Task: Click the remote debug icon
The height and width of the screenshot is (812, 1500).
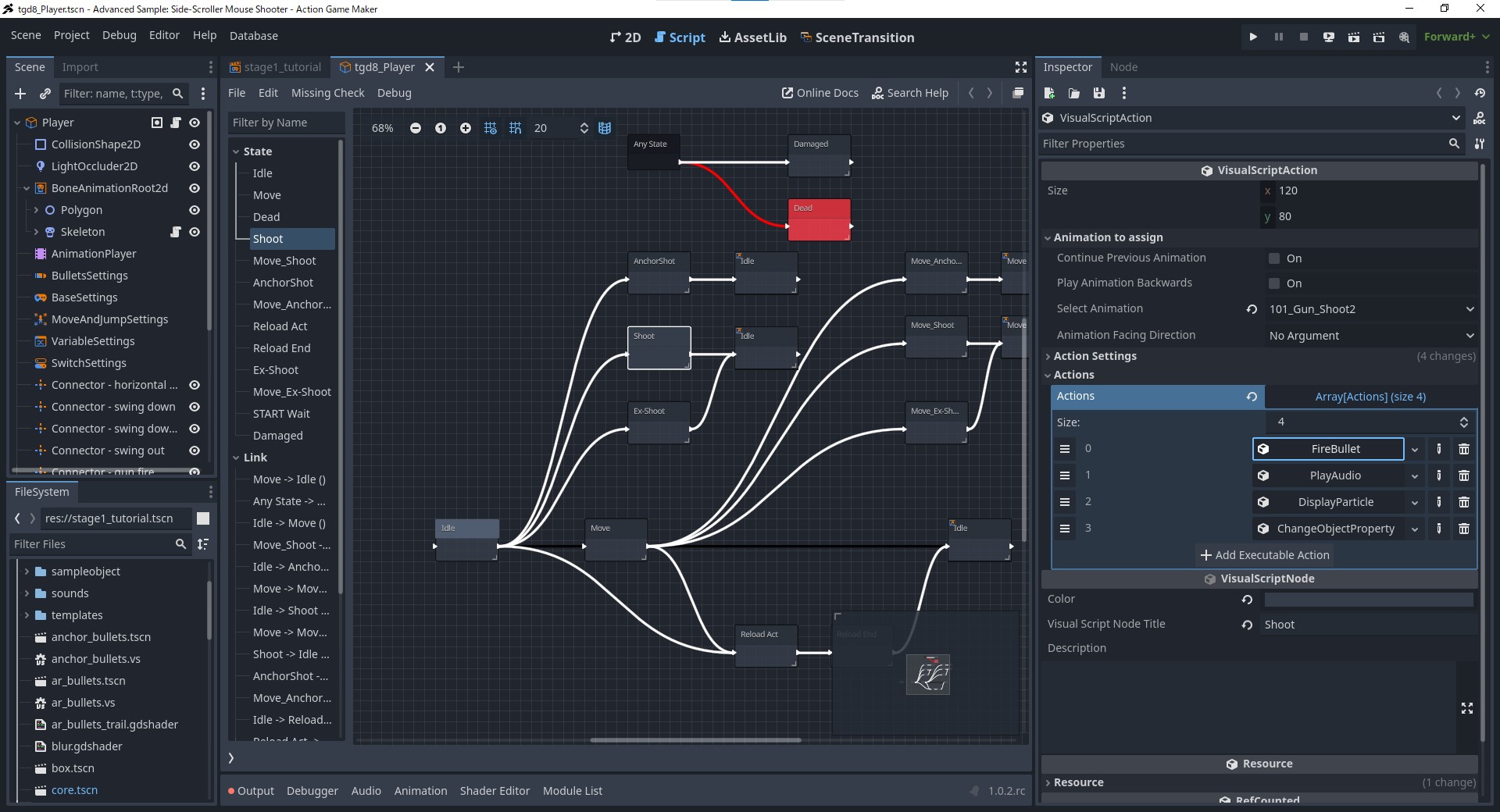Action: click(1328, 37)
